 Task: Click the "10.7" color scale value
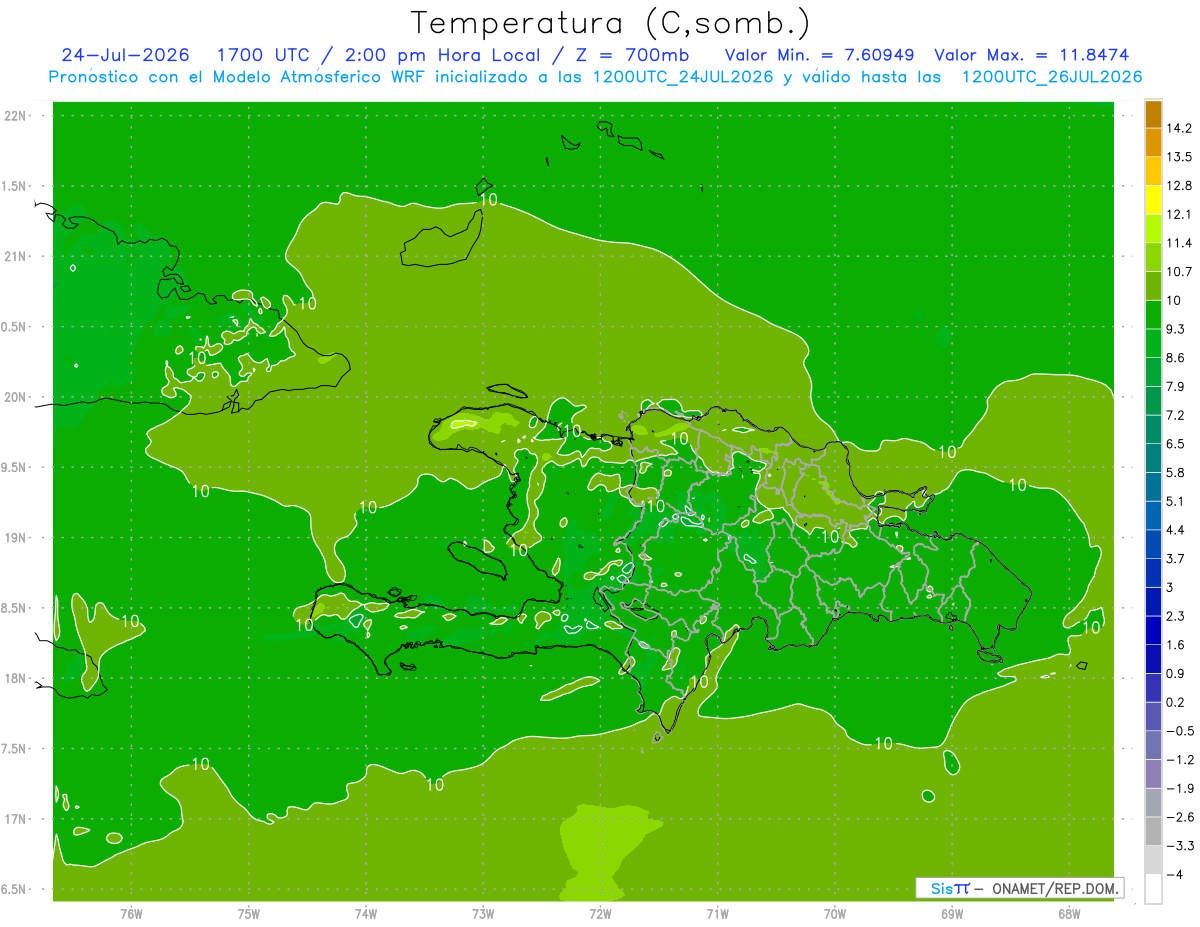[x=1179, y=272]
